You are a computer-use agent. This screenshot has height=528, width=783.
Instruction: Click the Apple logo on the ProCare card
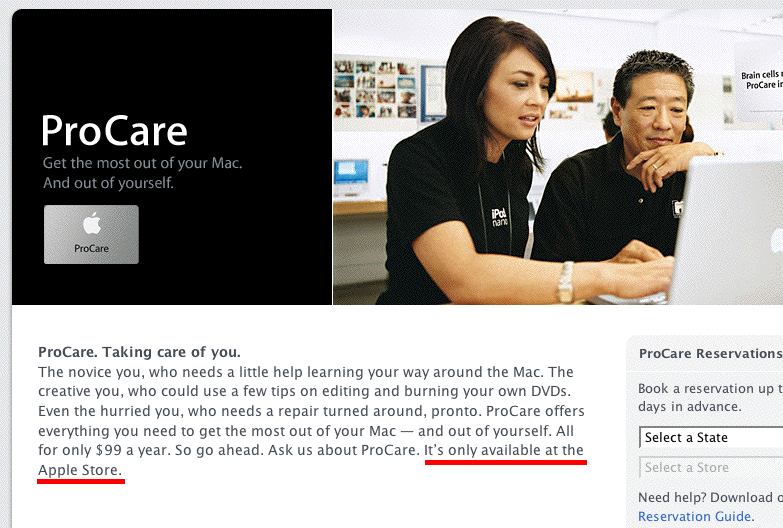91,223
